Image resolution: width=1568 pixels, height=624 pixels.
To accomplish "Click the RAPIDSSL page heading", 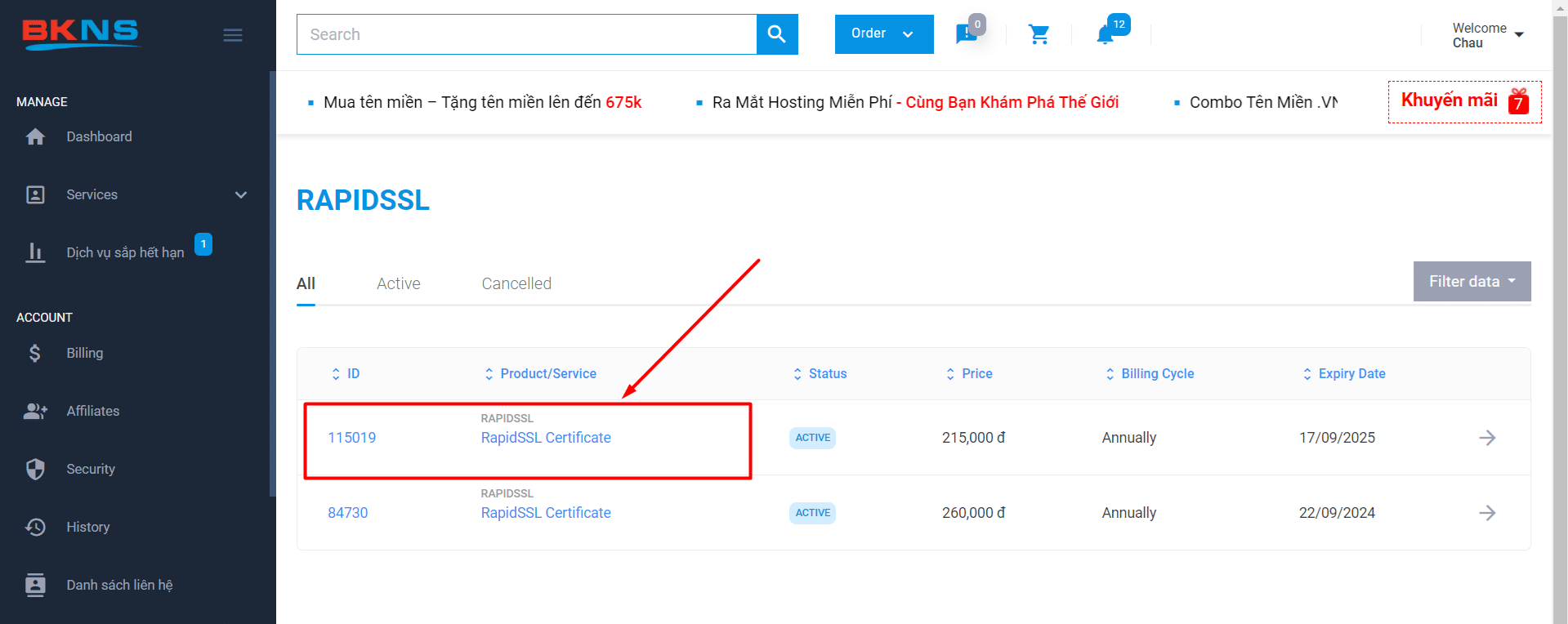I will pos(363,200).
